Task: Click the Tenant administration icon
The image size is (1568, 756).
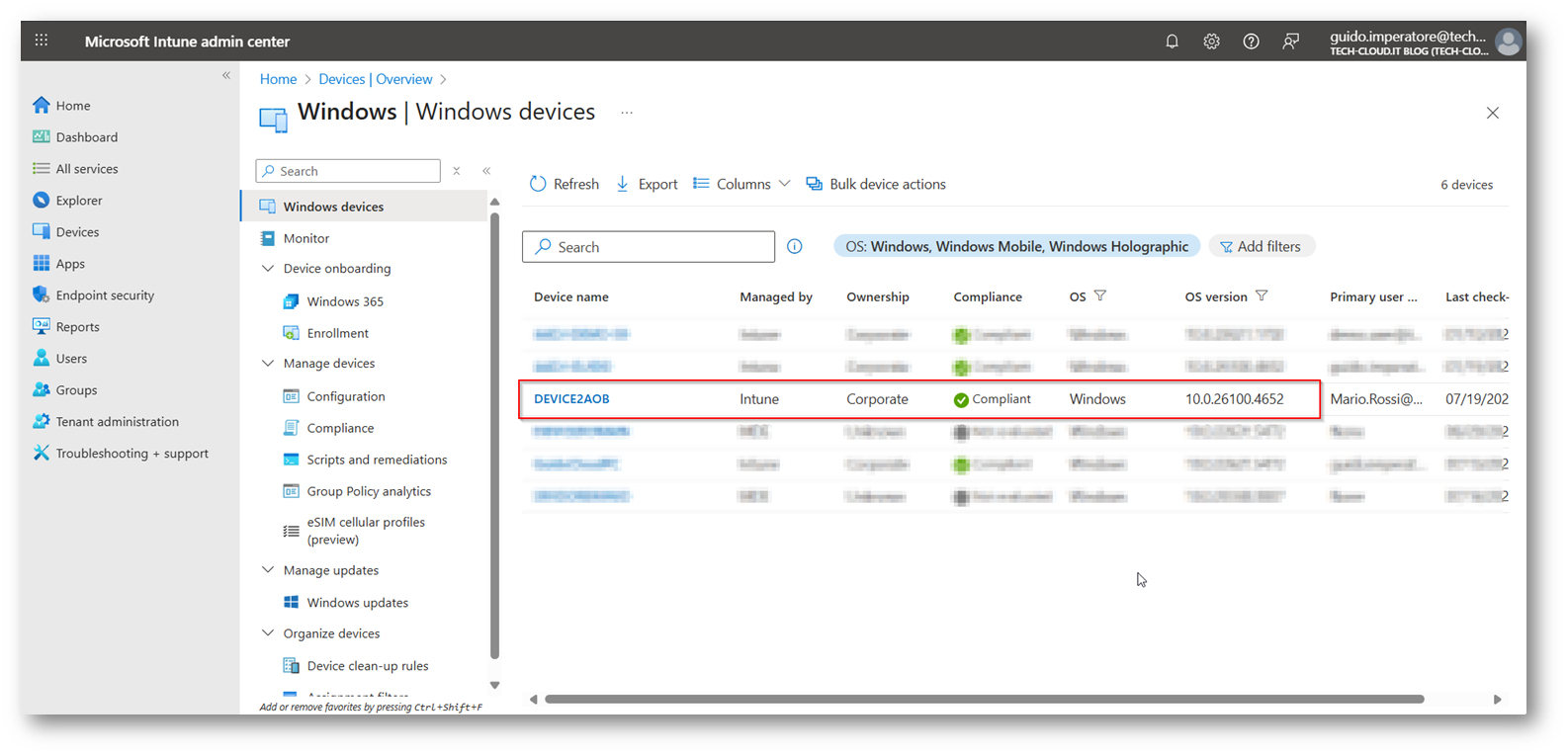Action: (x=41, y=421)
